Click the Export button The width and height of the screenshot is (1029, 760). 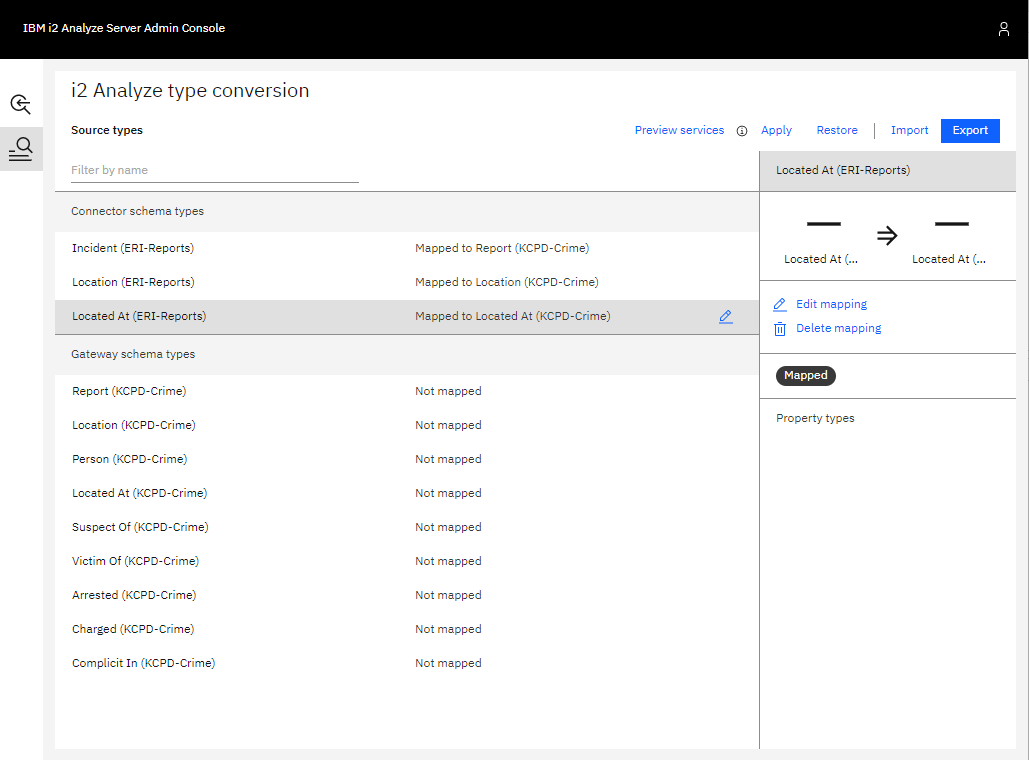[970, 130]
